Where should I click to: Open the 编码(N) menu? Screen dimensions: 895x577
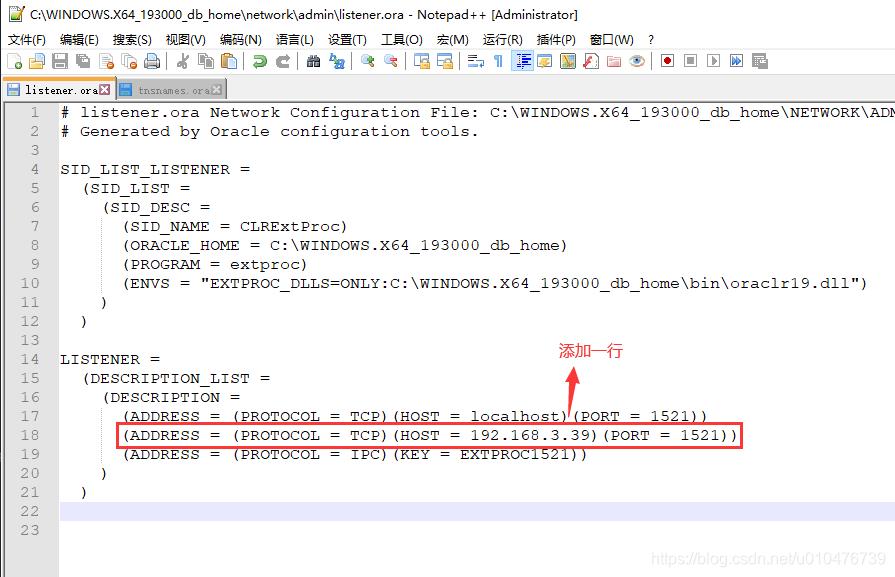pyautogui.click(x=240, y=39)
